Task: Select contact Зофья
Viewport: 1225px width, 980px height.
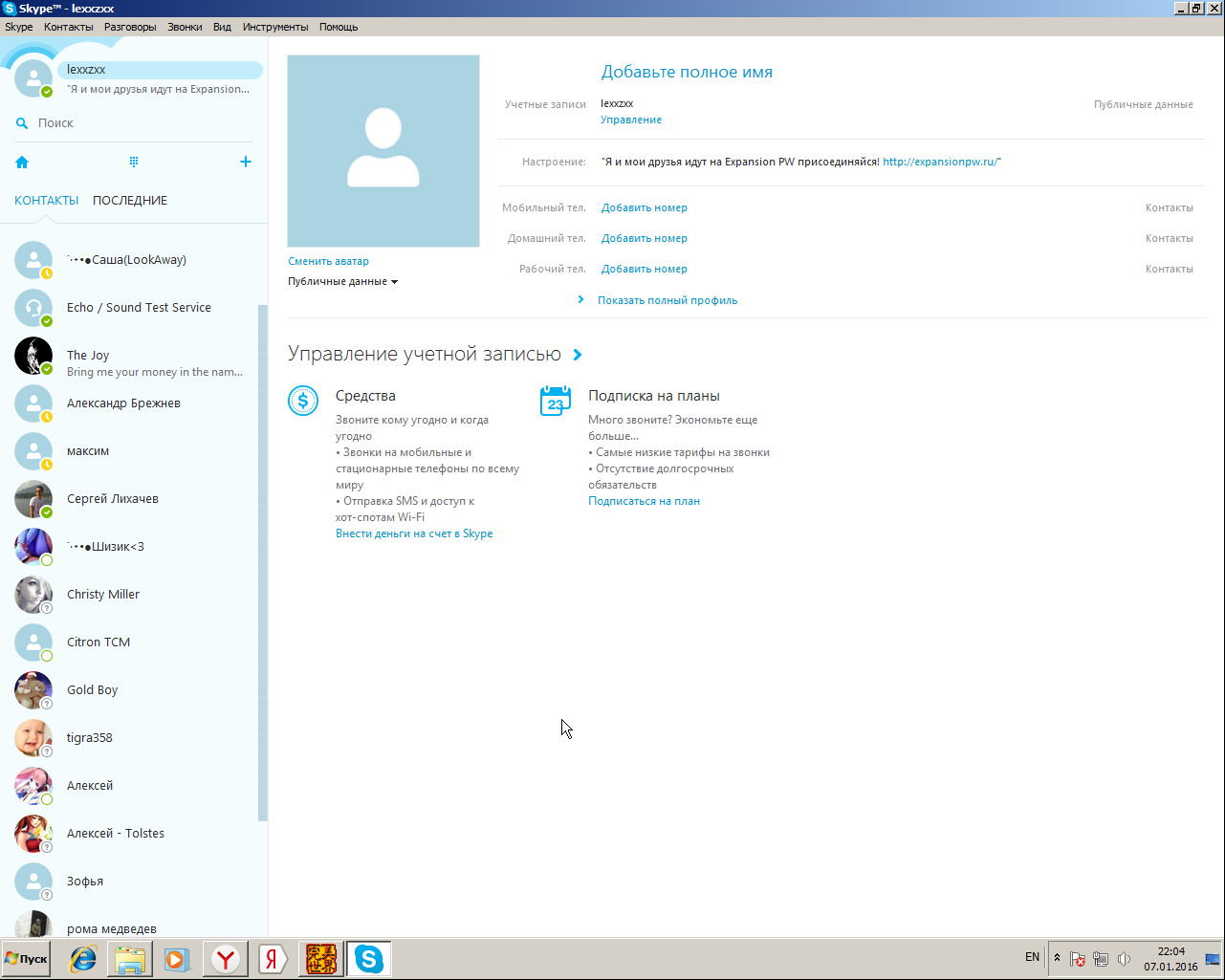Action: coord(134,882)
